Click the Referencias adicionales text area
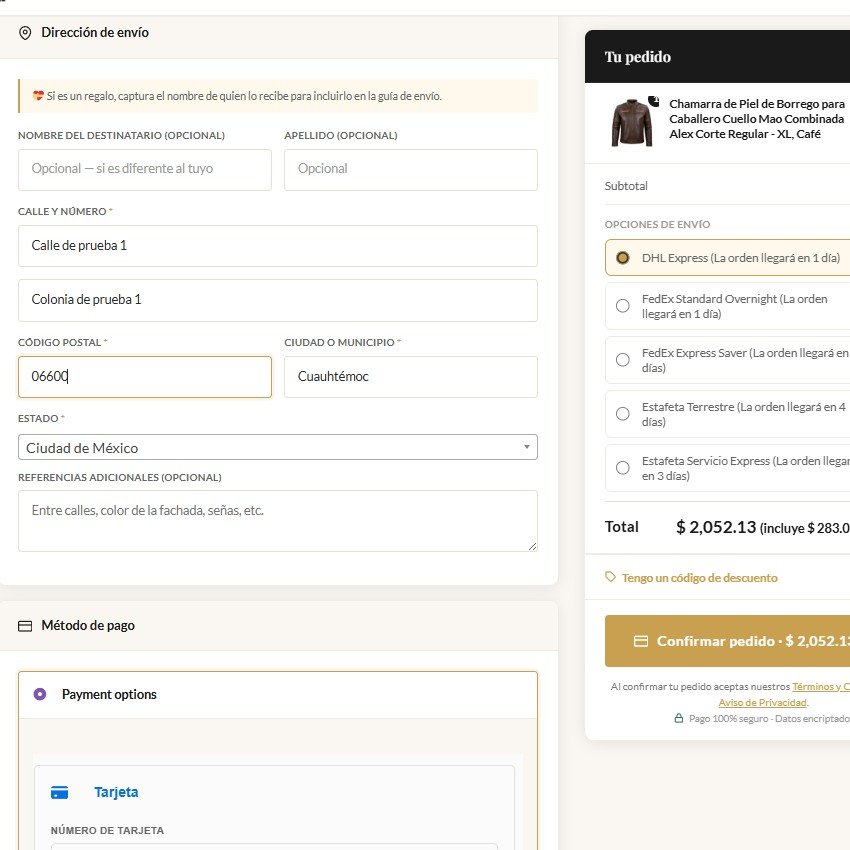 pyautogui.click(x=278, y=521)
